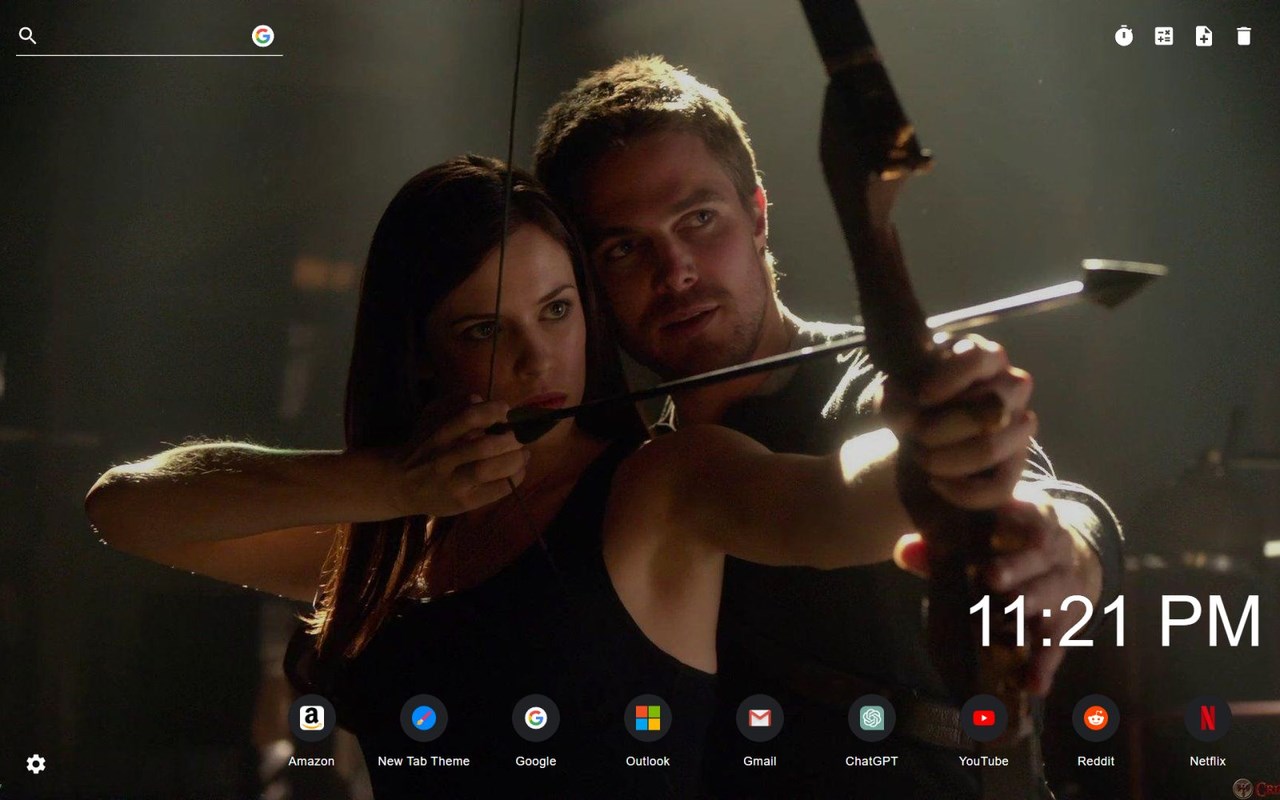Open the Google shortcut icon
Screen dimensions: 1280x800
coord(536,718)
